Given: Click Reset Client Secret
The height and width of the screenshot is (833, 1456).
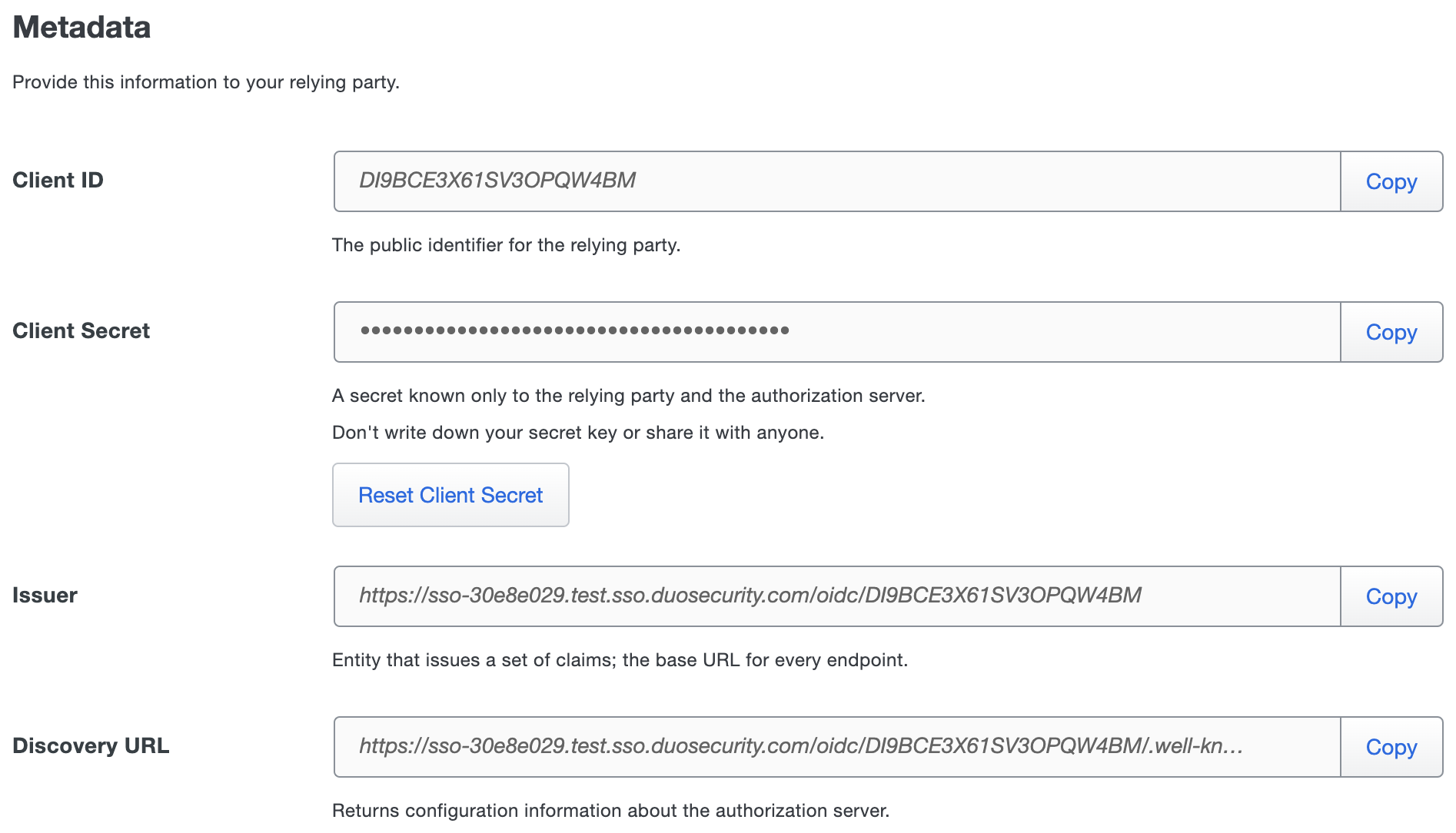Looking at the screenshot, I should tap(450, 495).
